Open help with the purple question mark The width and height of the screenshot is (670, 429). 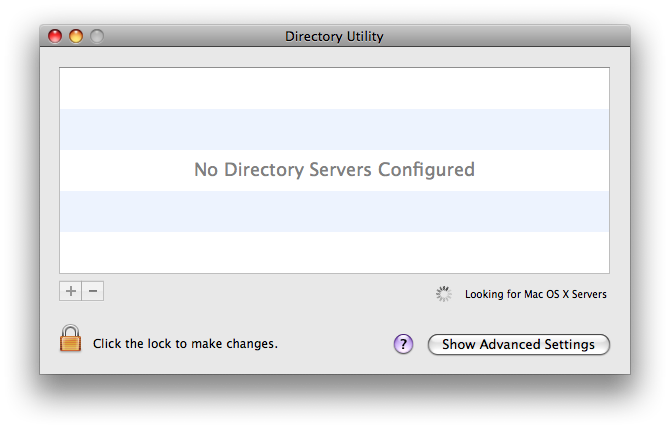(x=403, y=344)
